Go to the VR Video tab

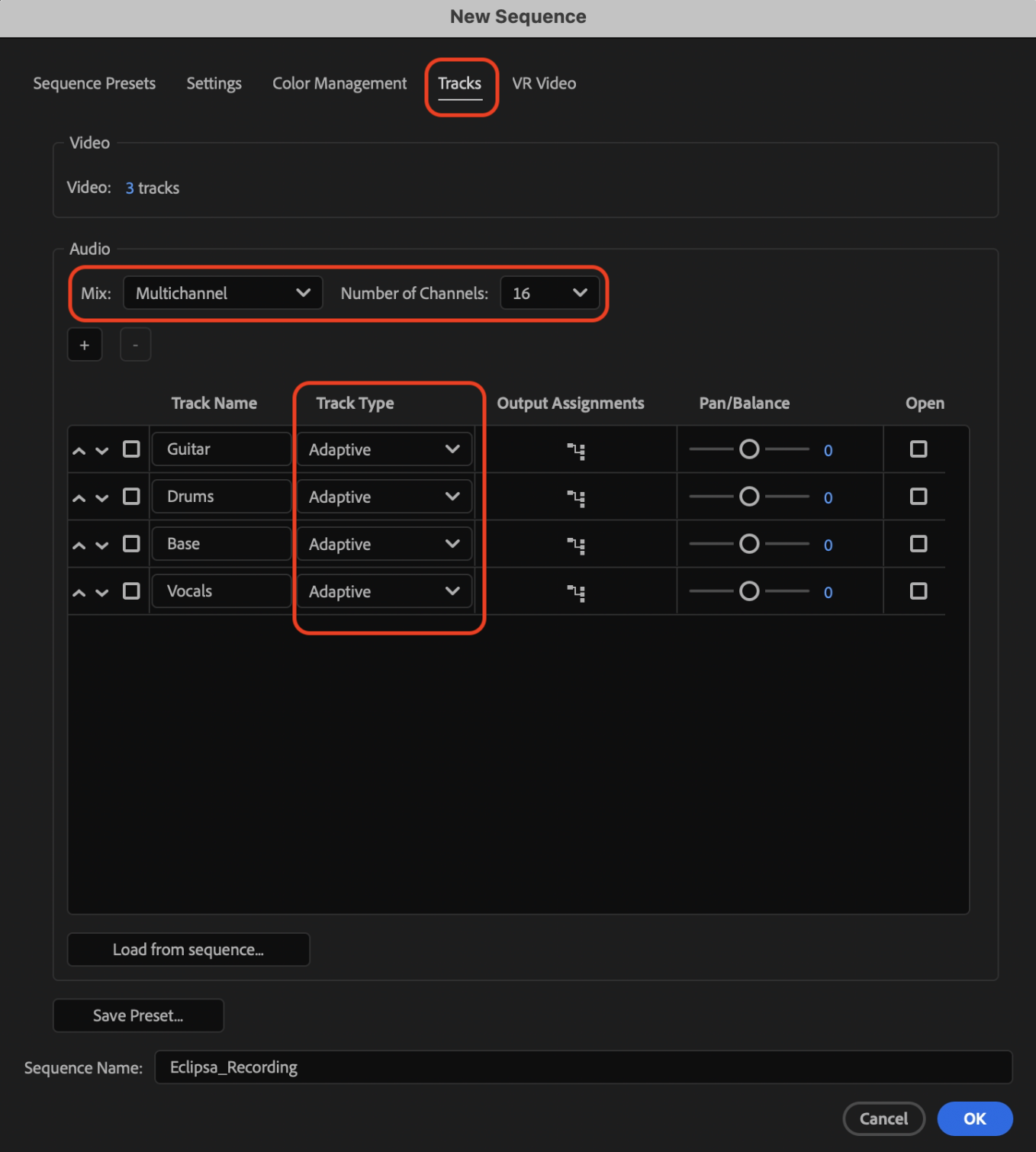click(544, 84)
